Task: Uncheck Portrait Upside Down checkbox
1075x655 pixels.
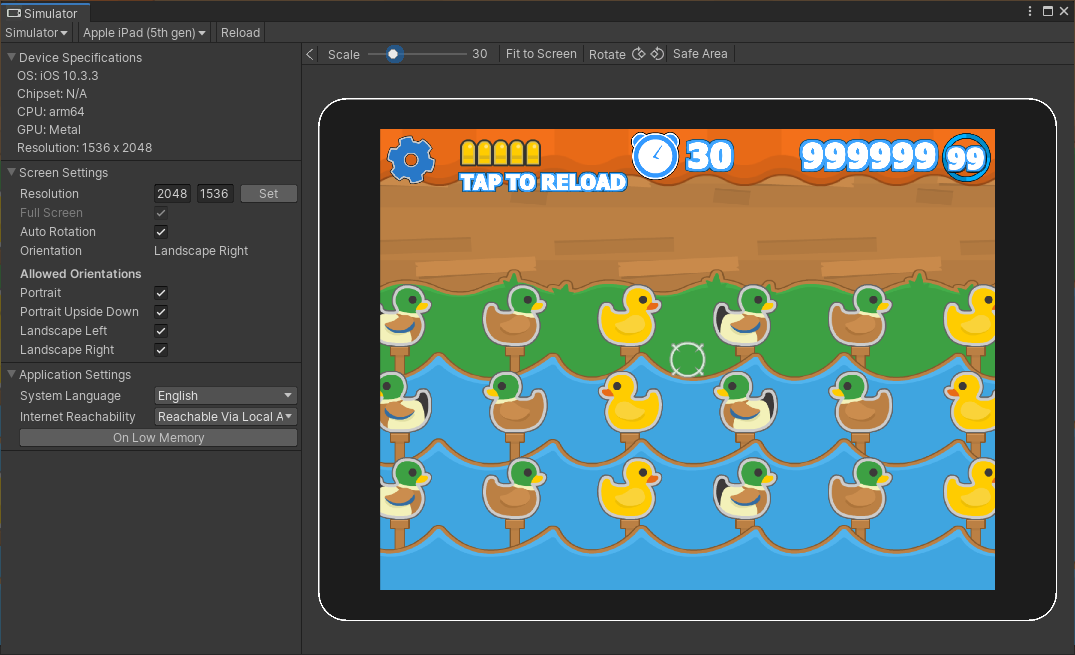Action: click(x=161, y=312)
